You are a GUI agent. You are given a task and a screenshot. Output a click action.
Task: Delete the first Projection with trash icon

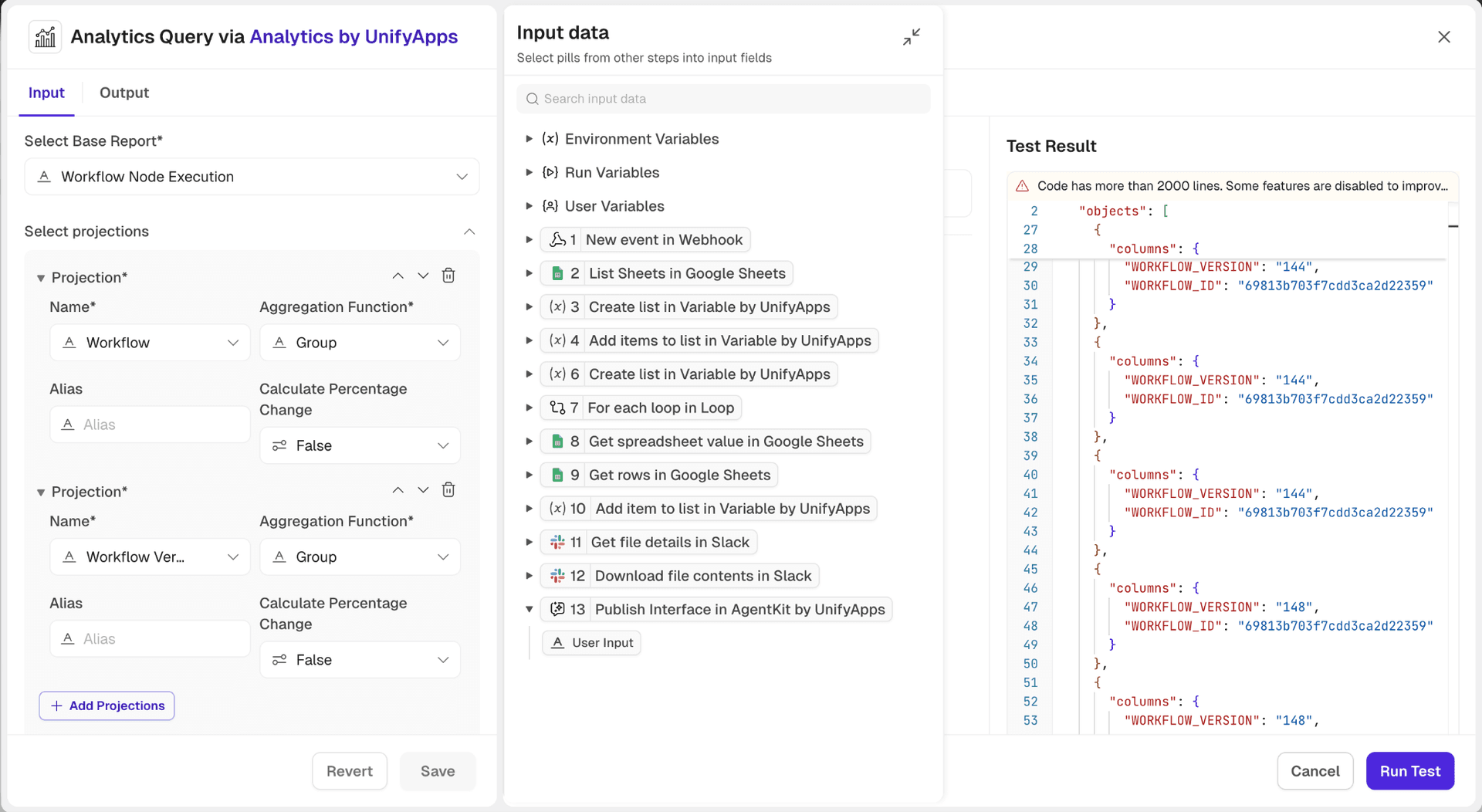tap(448, 276)
